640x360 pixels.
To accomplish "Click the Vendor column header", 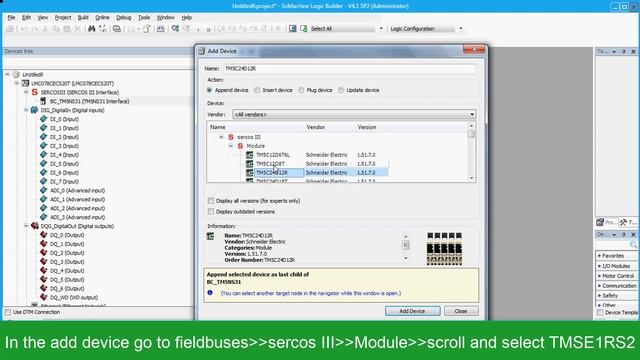I will (316, 127).
